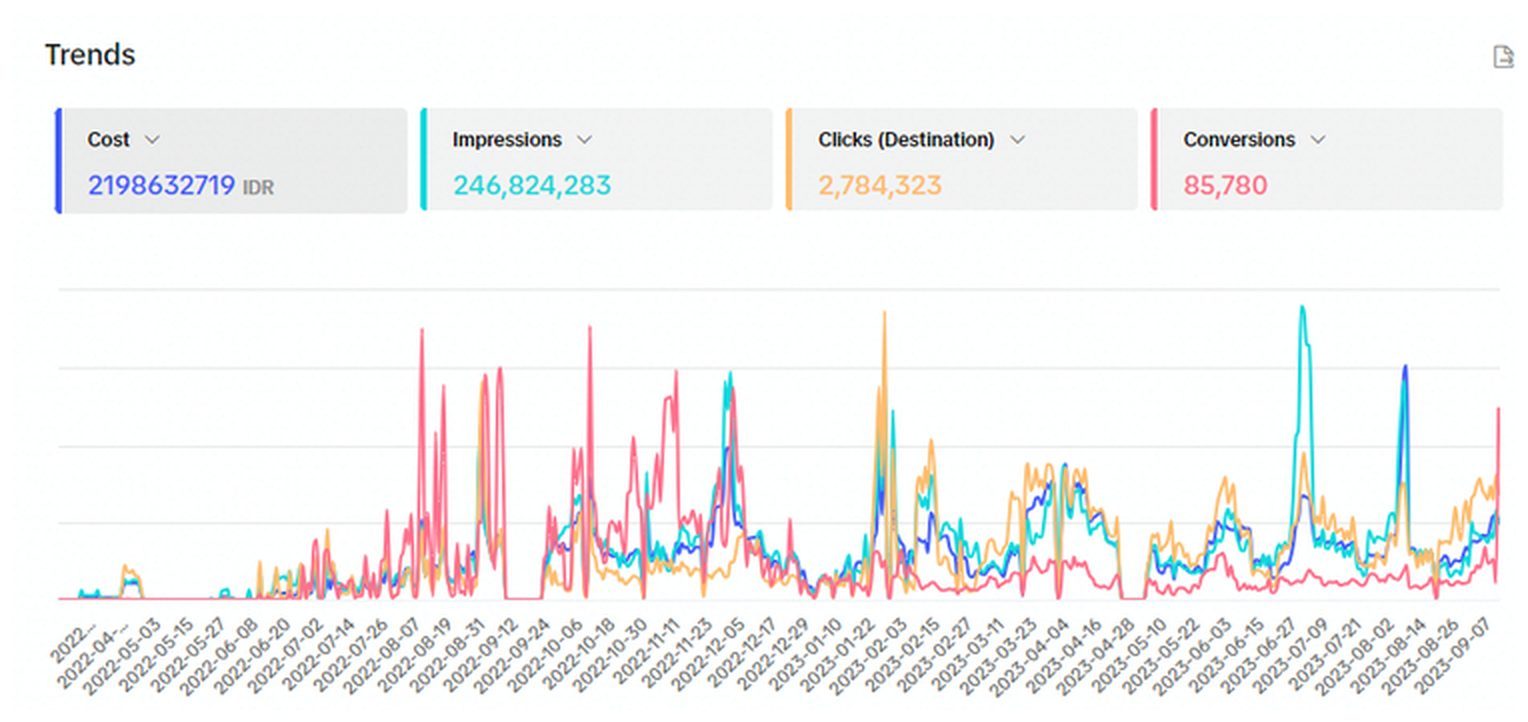Click the 2023-01-22 axis date label
The image size is (1528, 722).
click(x=839, y=653)
